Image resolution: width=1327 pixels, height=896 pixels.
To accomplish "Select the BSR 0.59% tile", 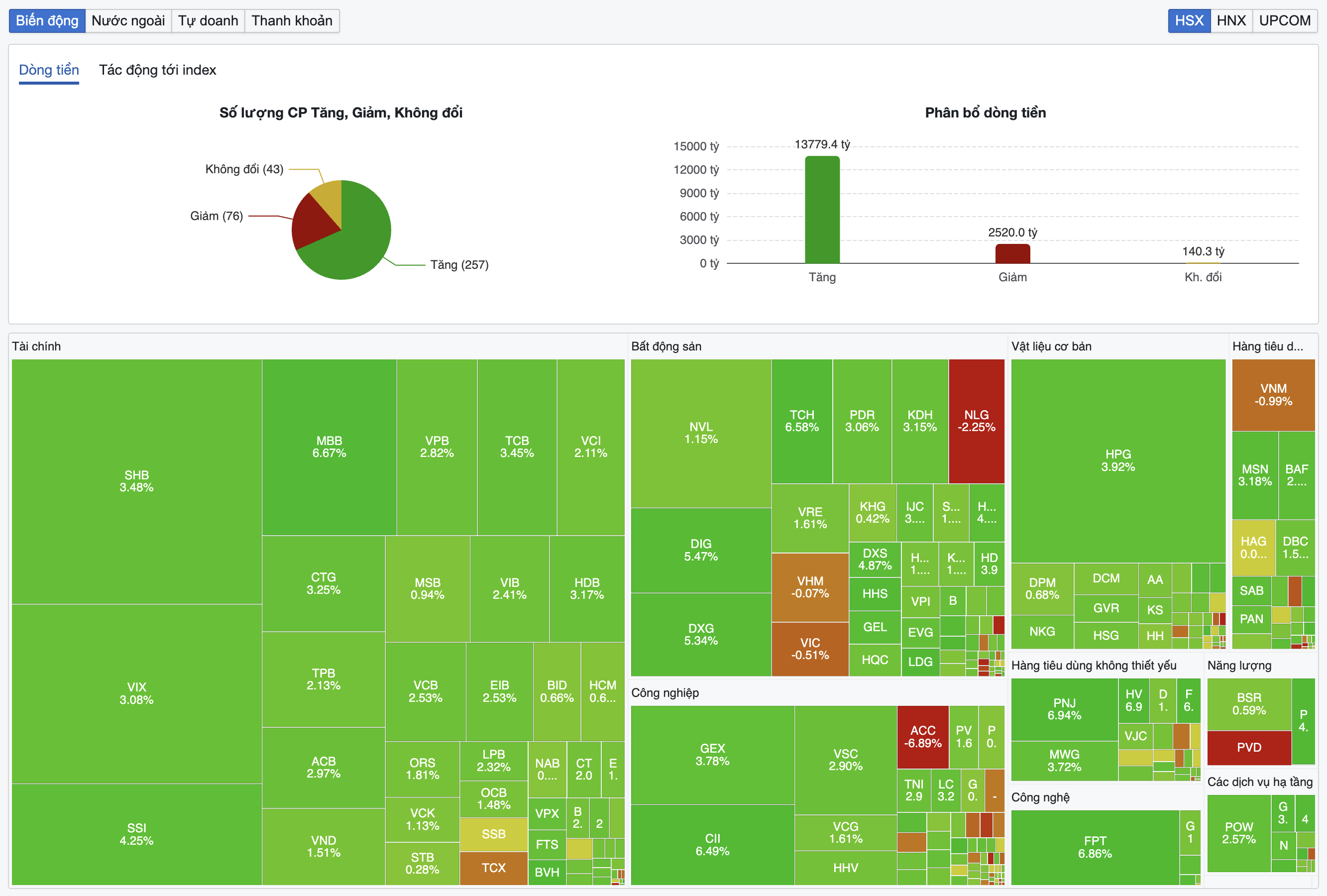I will 1249,704.
